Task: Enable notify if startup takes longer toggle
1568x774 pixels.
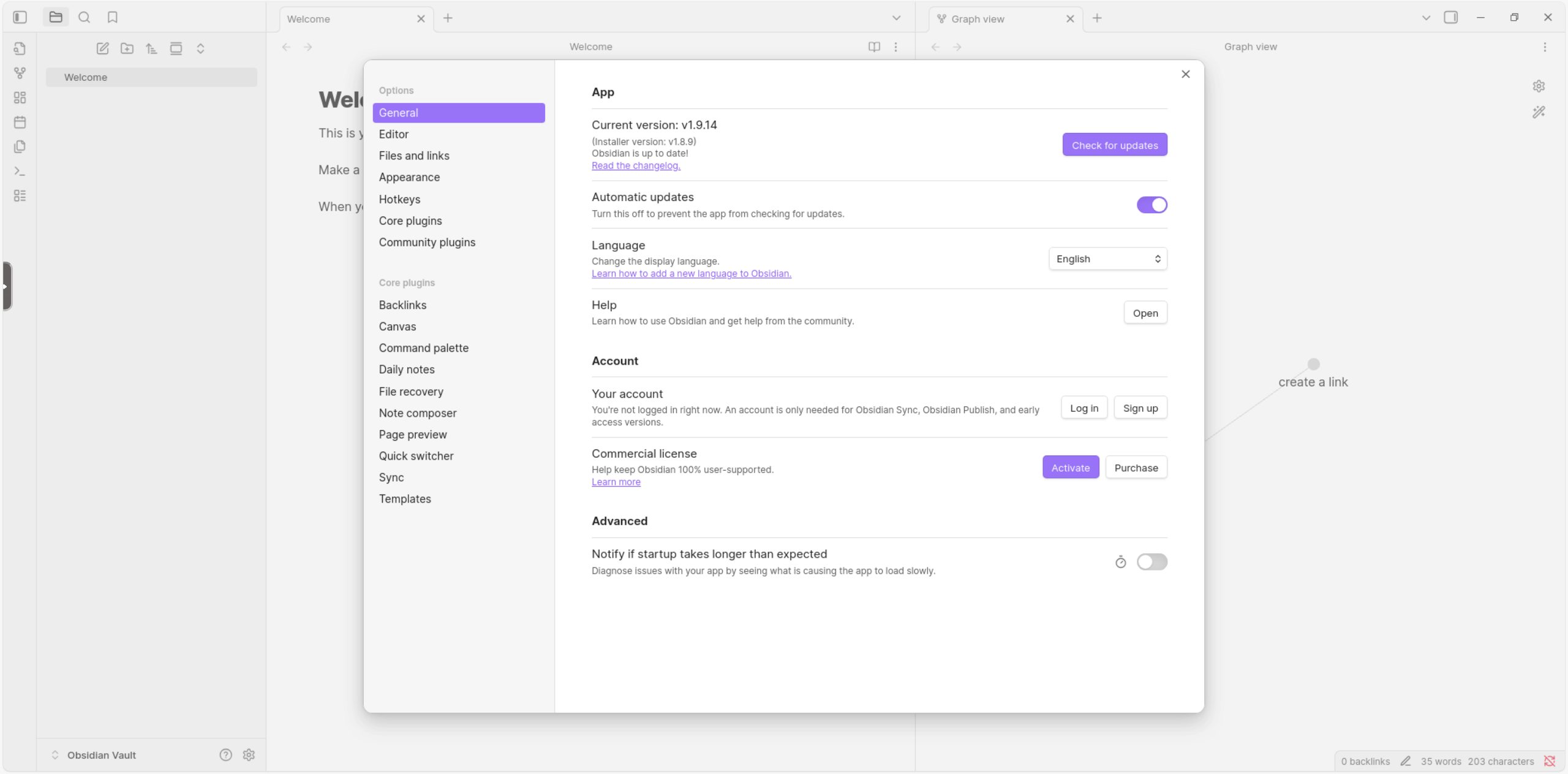Action: coord(1151,562)
